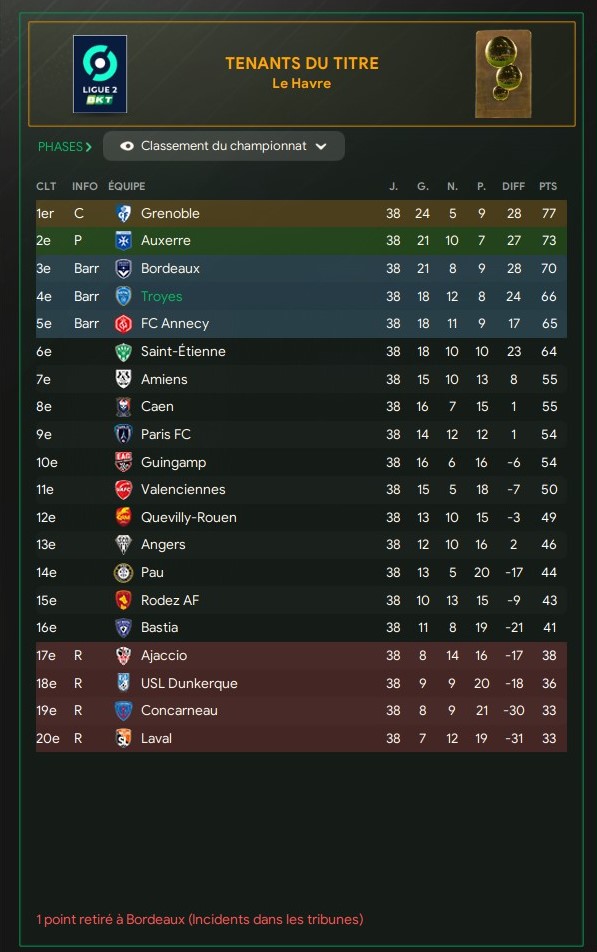The height and width of the screenshot is (952, 597).
Task: Click the golden trophy image
Action: 503,74
